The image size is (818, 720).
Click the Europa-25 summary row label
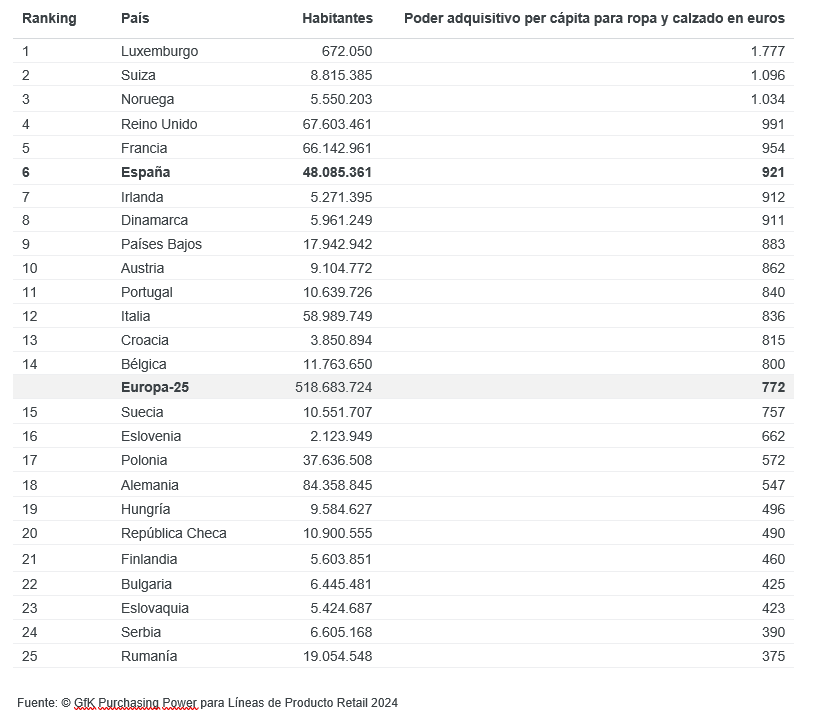155,387
